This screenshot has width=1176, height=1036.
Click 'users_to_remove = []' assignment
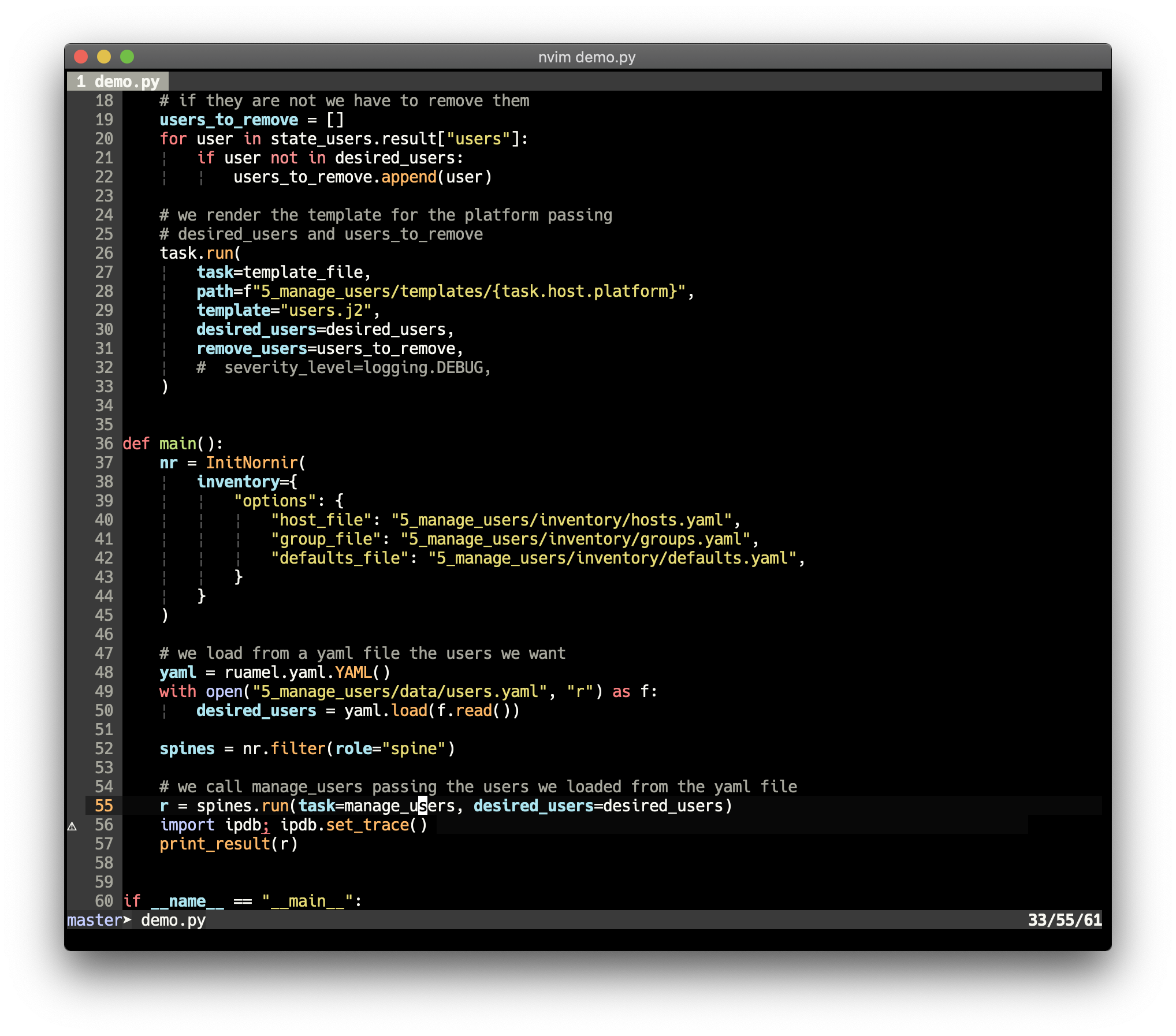coord(252,120)
